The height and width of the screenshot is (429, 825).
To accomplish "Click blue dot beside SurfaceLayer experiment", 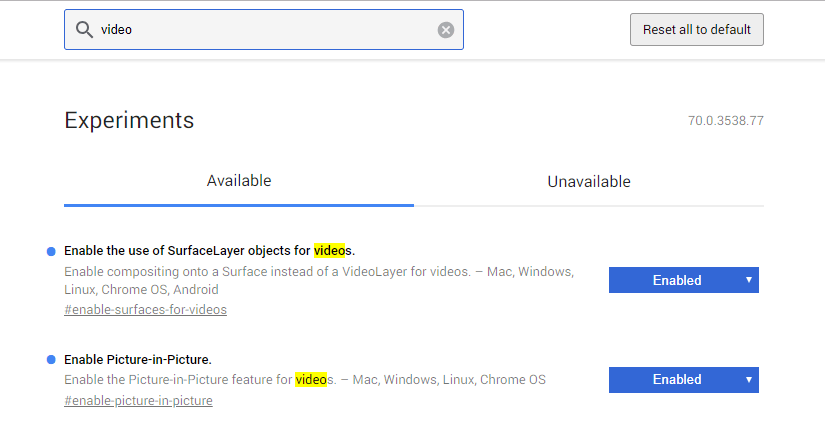I will [x=51, y=250].
